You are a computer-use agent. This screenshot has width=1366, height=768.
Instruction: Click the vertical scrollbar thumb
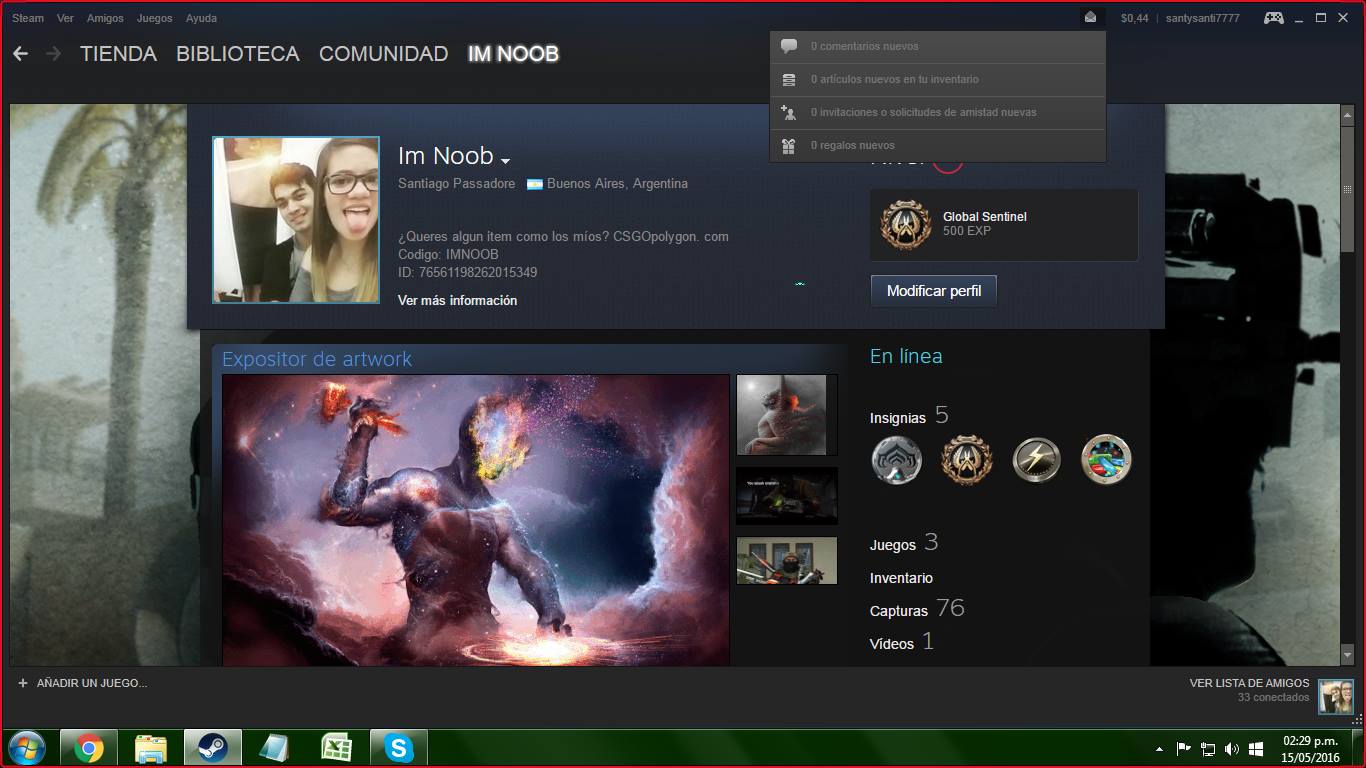[x=1346, y=189]
